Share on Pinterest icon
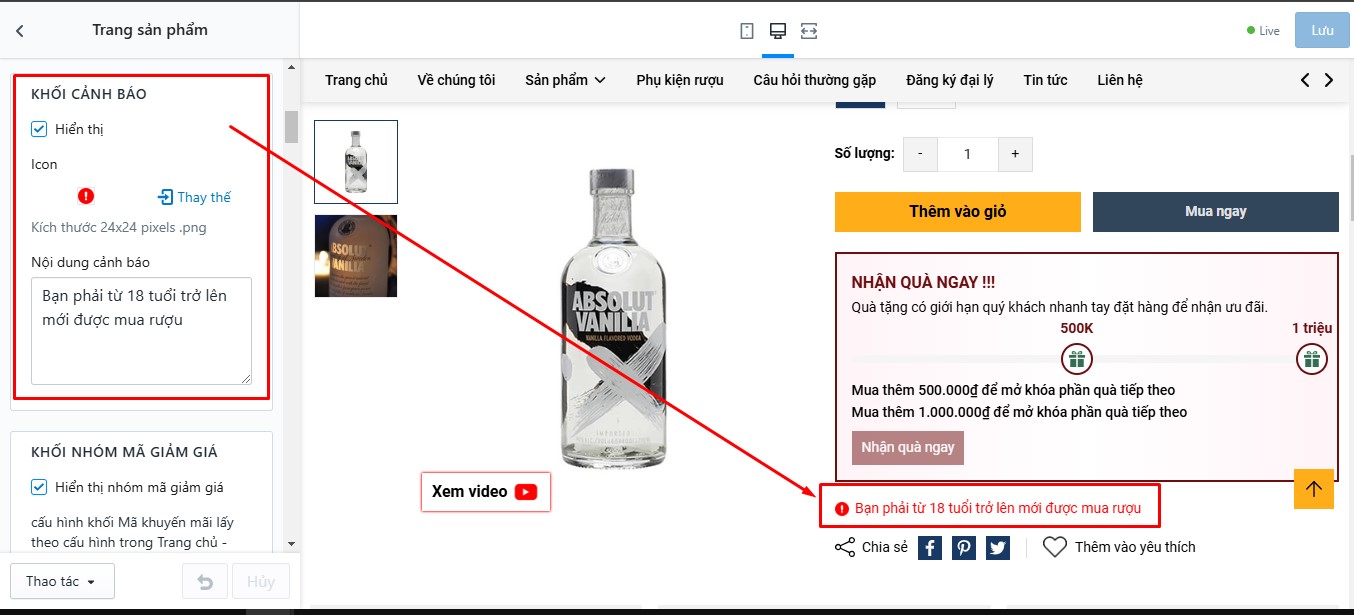This screenshot has height=615, width=1354. point(963,548)
